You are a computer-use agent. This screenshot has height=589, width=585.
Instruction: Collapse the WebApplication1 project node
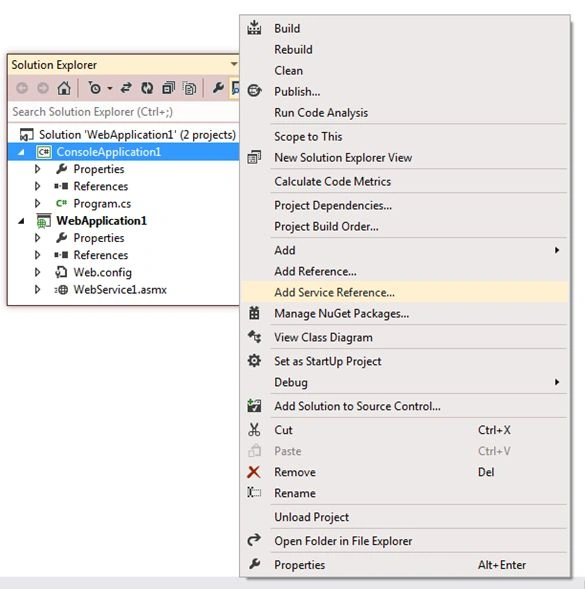[x=21, y=221]
